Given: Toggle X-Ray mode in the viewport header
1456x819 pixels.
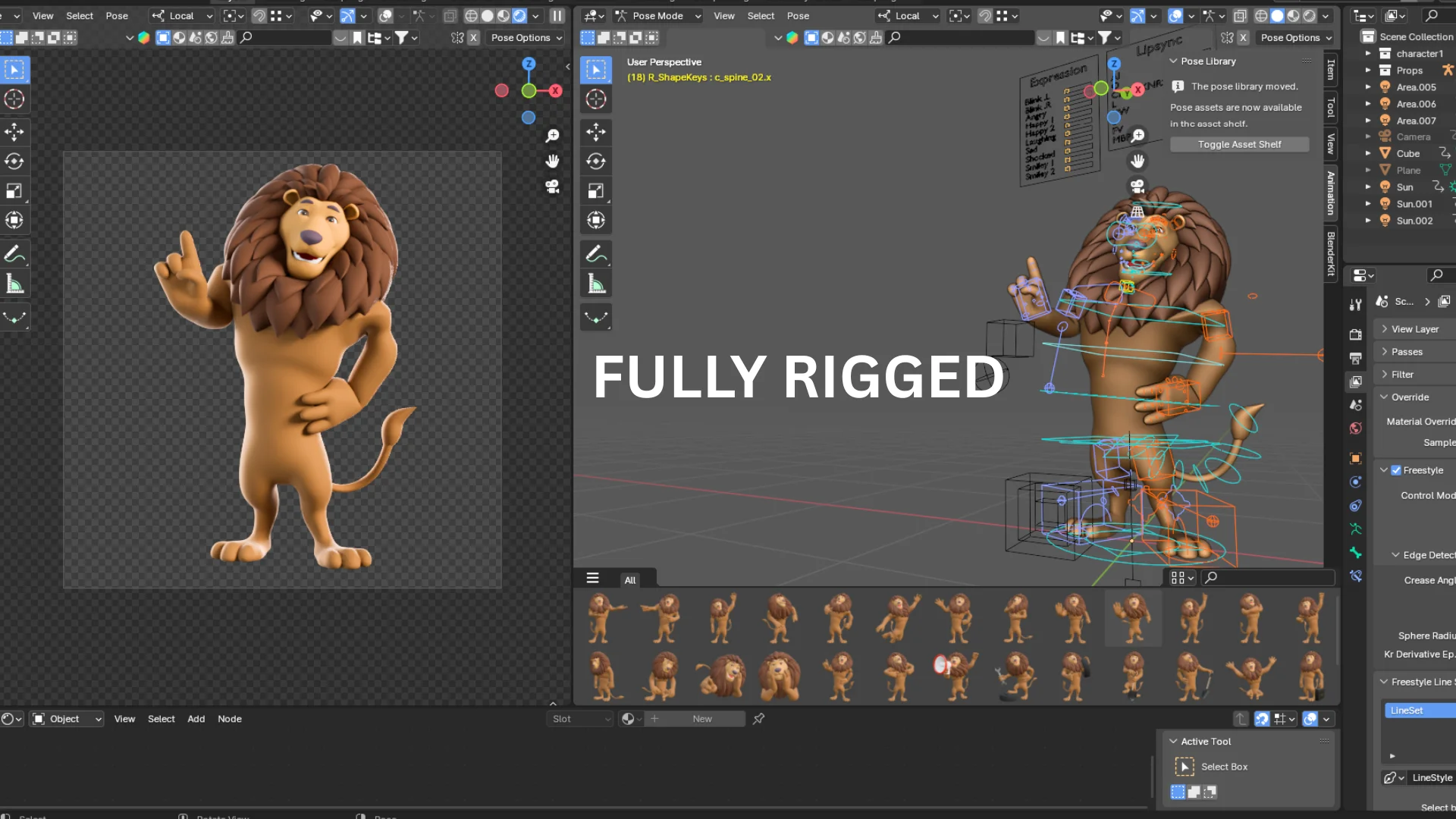Looking at the screenshot, I should pos(1240,15).
